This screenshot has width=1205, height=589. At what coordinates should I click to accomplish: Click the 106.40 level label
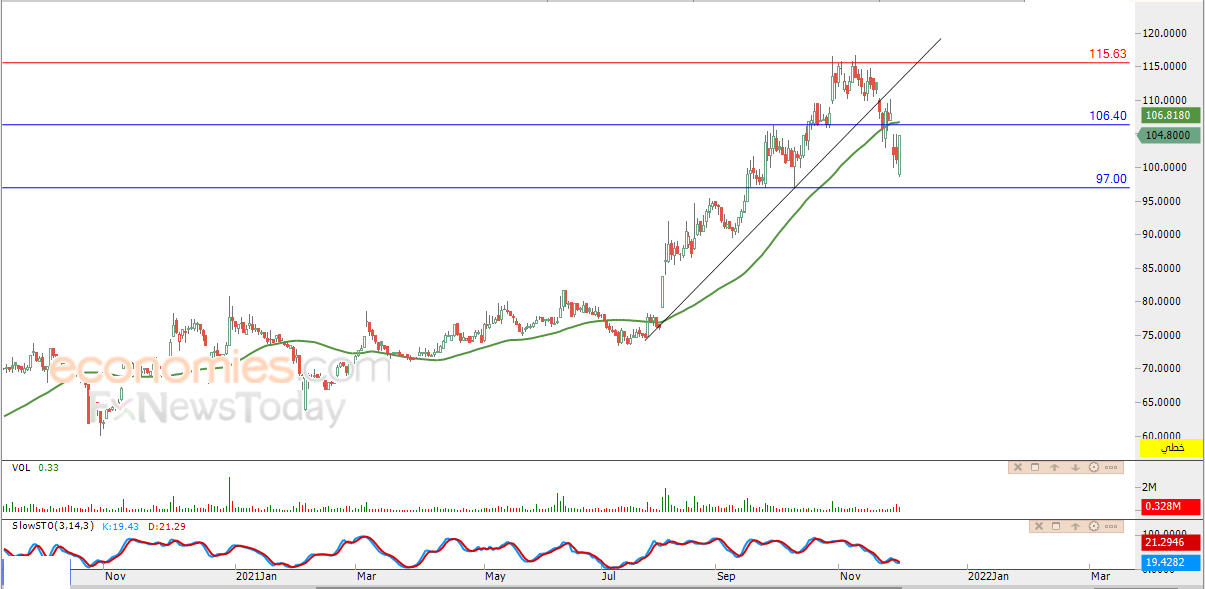click(1108, 116)
